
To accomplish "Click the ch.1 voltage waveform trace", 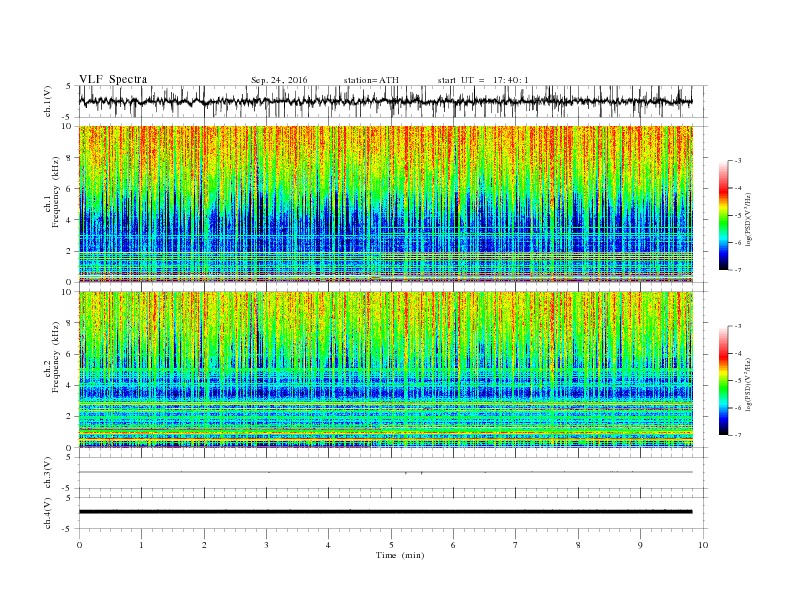I will coord(385,101).
